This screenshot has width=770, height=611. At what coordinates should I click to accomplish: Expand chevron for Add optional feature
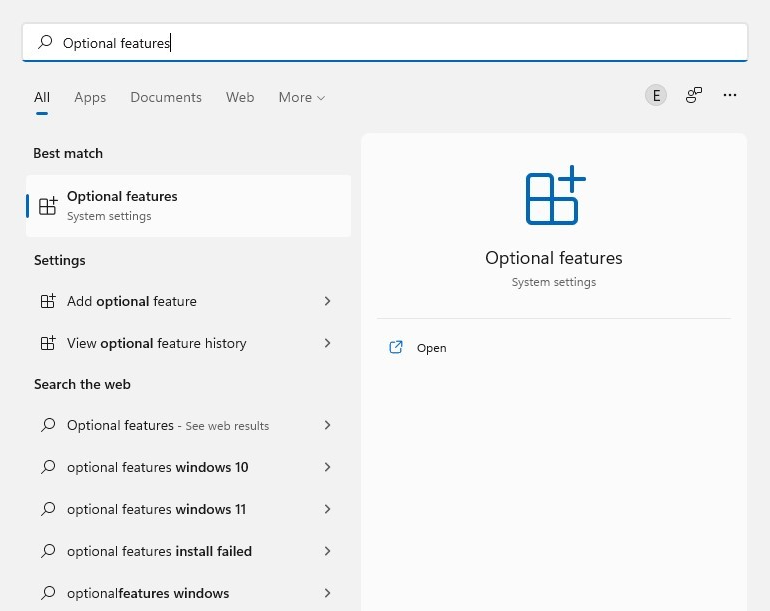pos(327,301)
